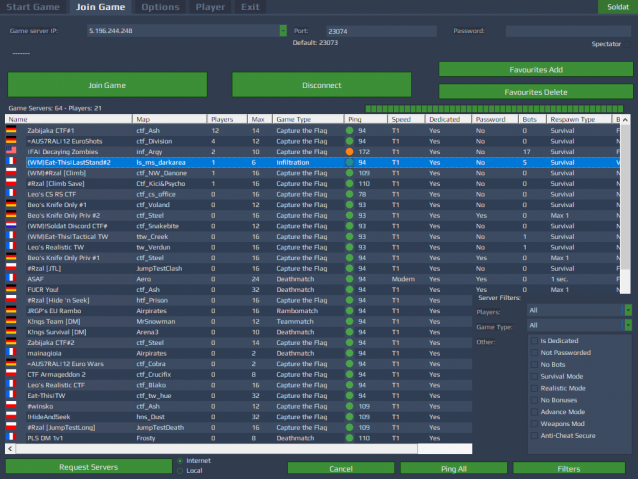The width and height of the screenshot is (638, 479).
Task: Click the horizontal scrollbar below the server list
Action: 240,449
